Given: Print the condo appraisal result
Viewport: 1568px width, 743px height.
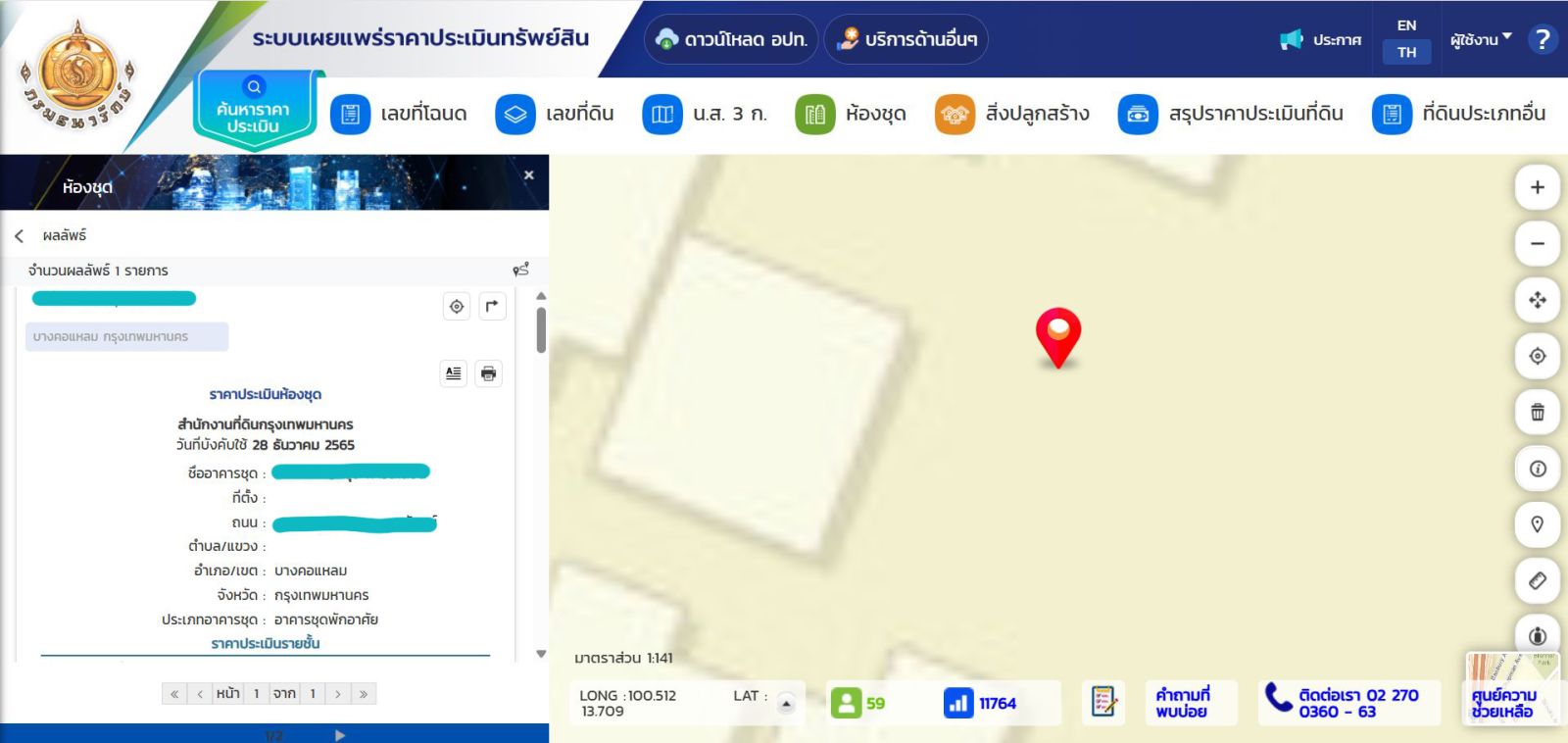Looking at the screenshot, I should coord(488,373).
